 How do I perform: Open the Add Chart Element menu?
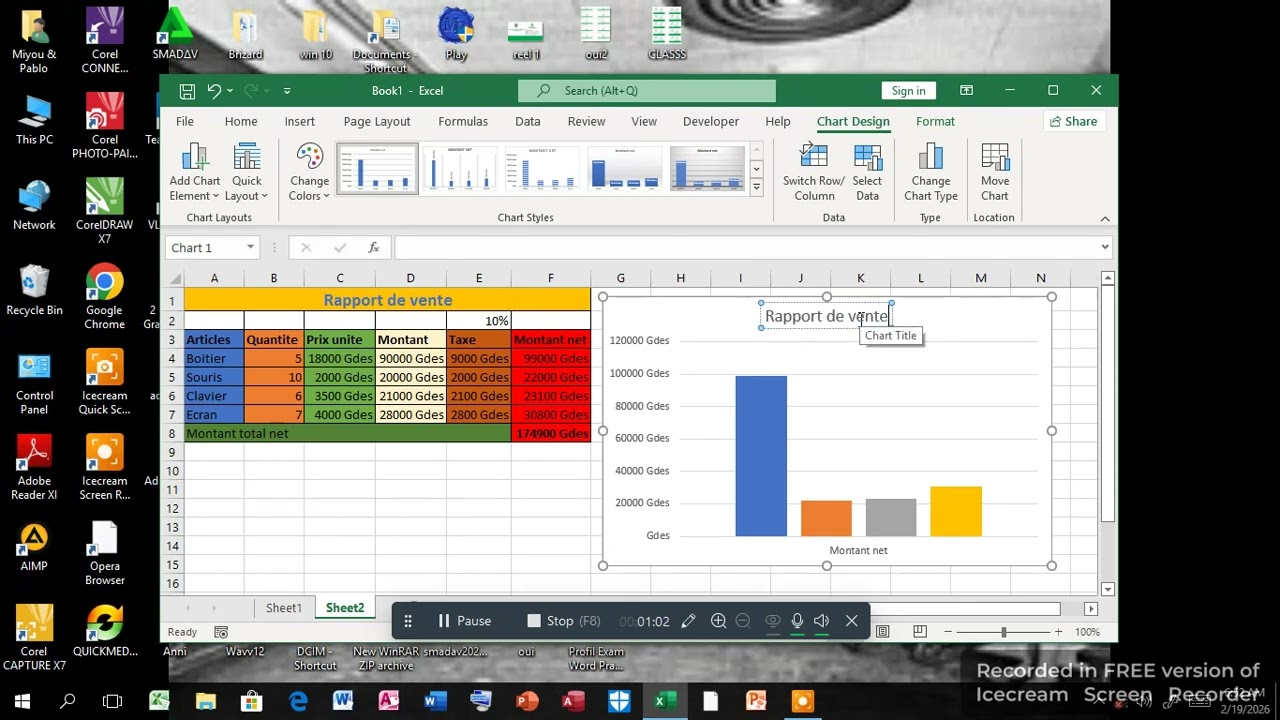[x=194, y=172]
